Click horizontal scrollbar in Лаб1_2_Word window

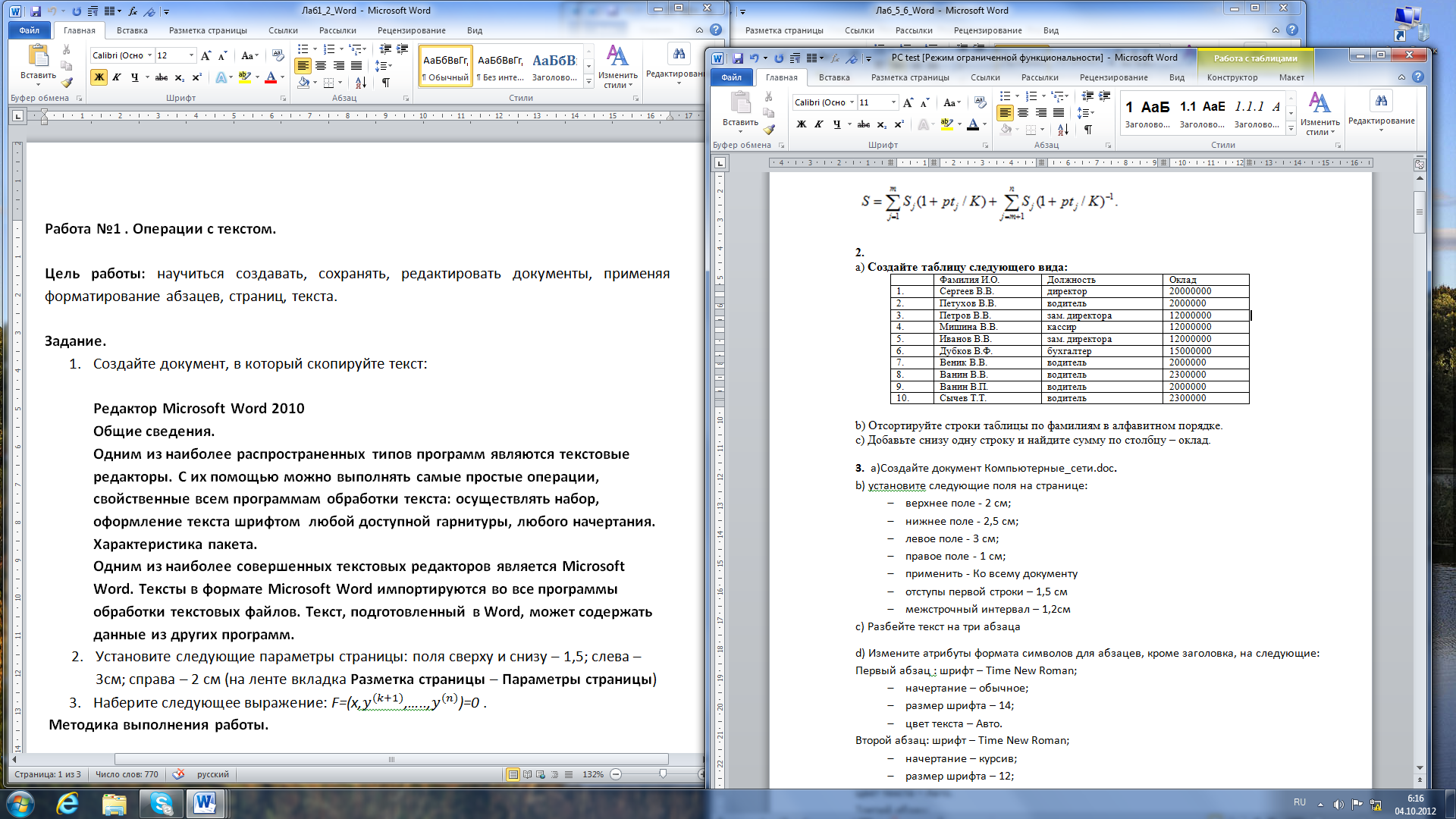click(391, 759)
